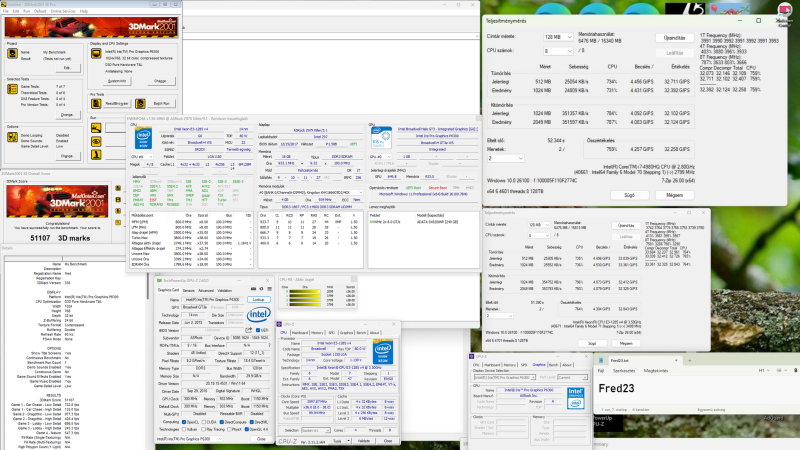Click the Lookup button in GPU-Z
This screenshot has width=800, height=450.
click(x=259, y=299)
